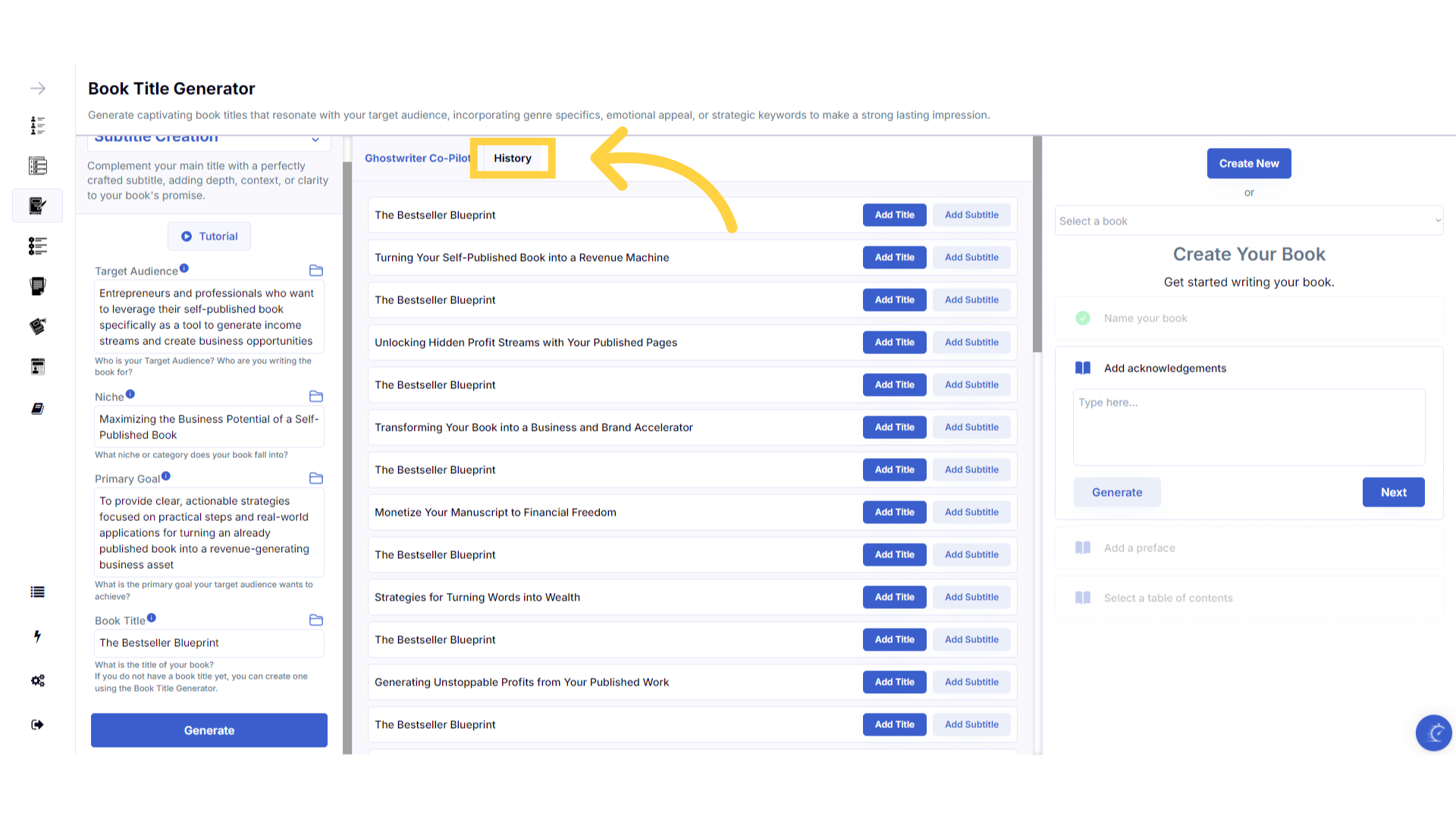1456x819 pixels.
Task: Switch to Ghostwriter Co-Pilot tab
Action: coord(417,158)
